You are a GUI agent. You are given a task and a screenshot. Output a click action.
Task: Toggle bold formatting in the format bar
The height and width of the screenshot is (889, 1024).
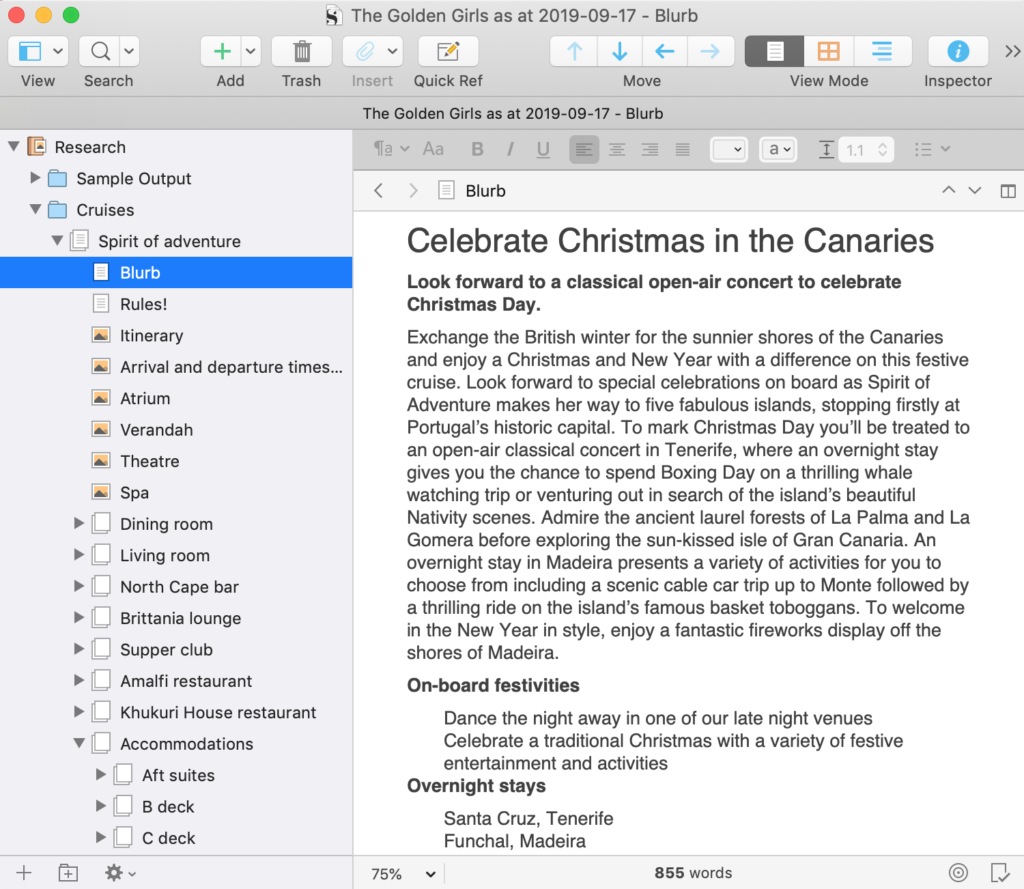tap(477, 148)
